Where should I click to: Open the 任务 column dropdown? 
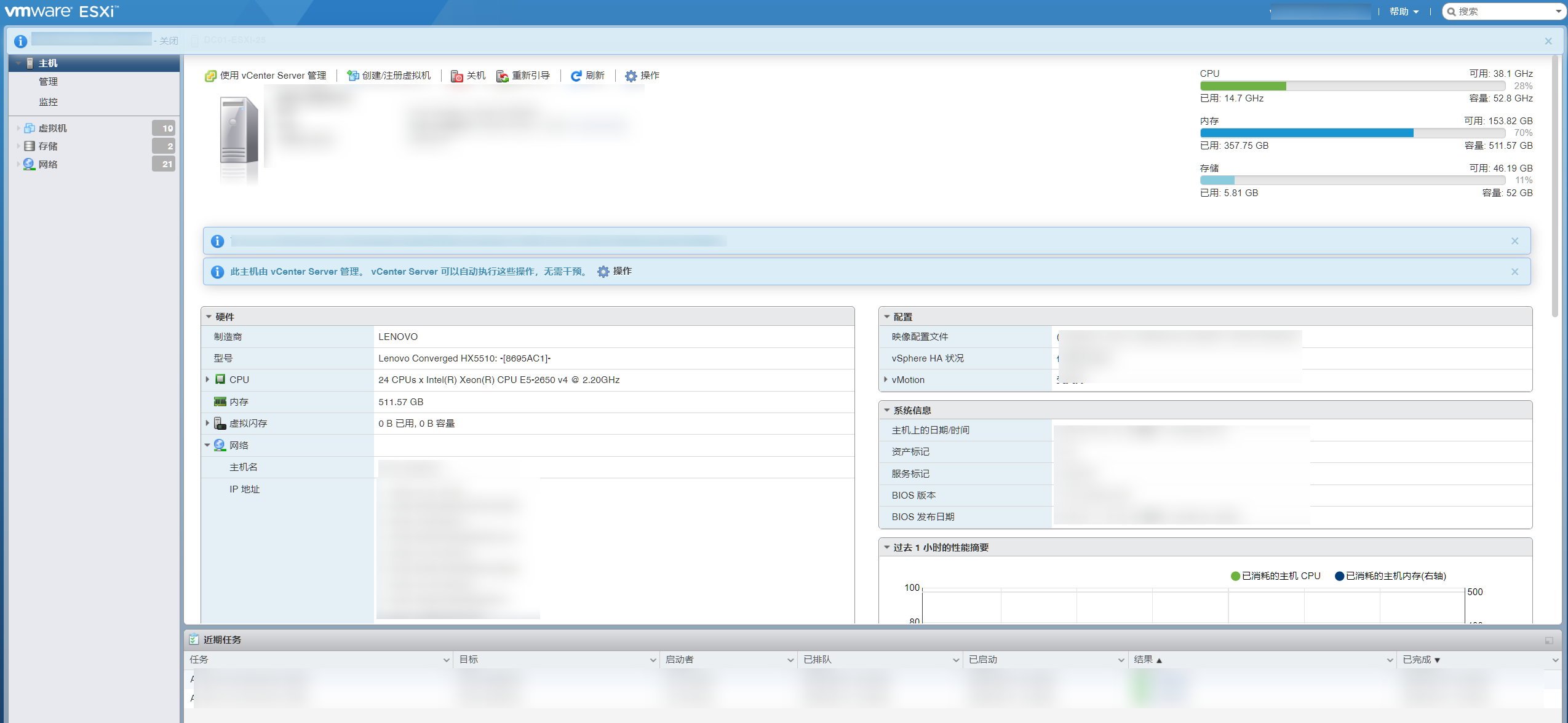447,660
